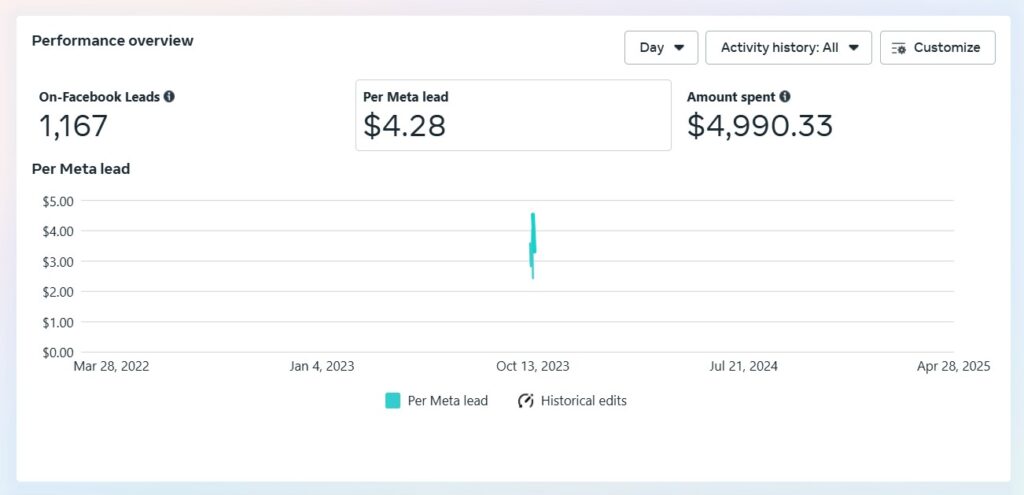Select the On-Facebook Leads metric card
This screenshot has height=495, width=1024.
coord(189,116)
